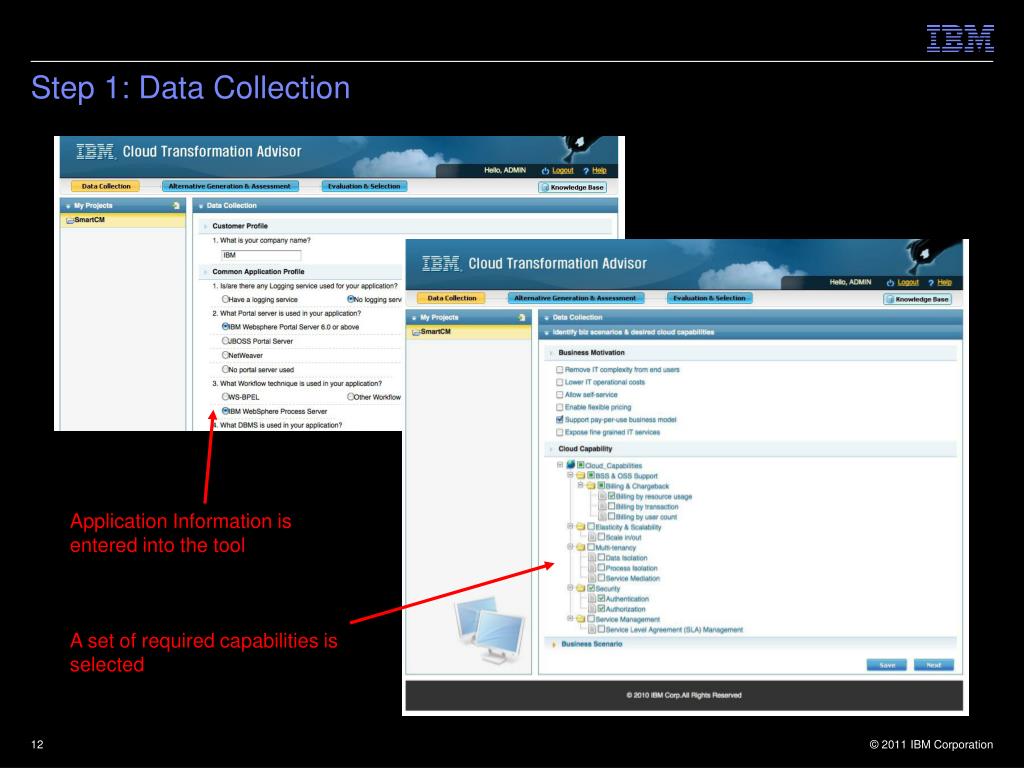Viewport: 1024px width, 768px height.
Task: Collapse Service Management tree node
Action: [x=570, y=618]
